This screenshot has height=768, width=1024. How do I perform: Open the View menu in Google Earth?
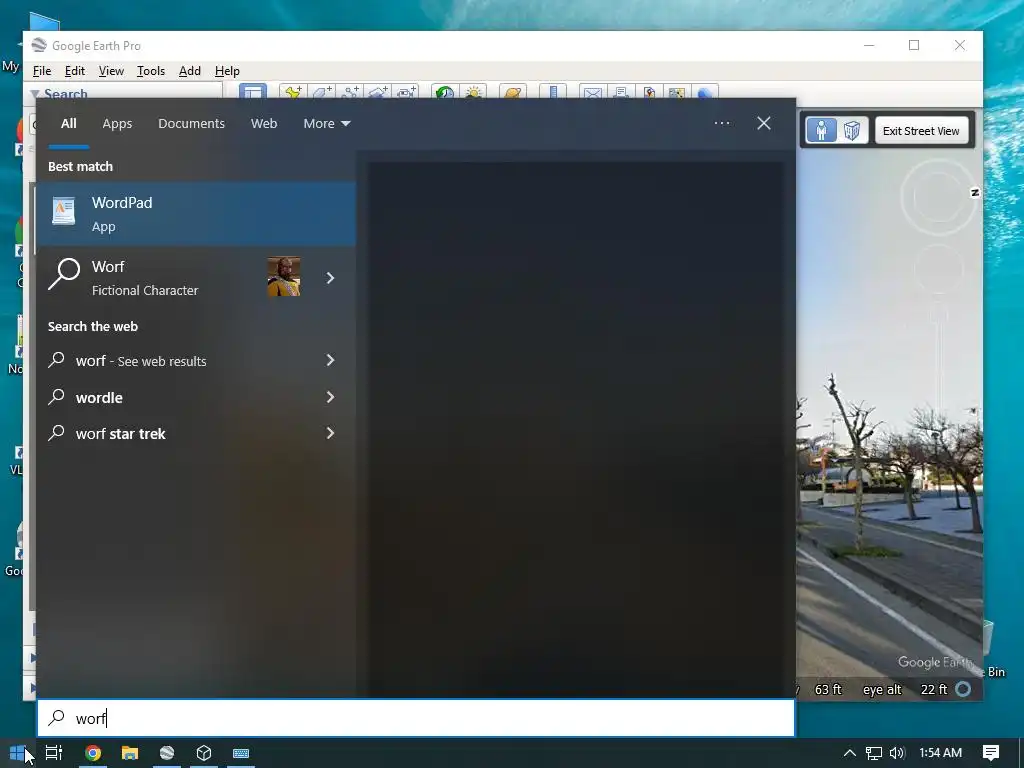coord(111,71)
